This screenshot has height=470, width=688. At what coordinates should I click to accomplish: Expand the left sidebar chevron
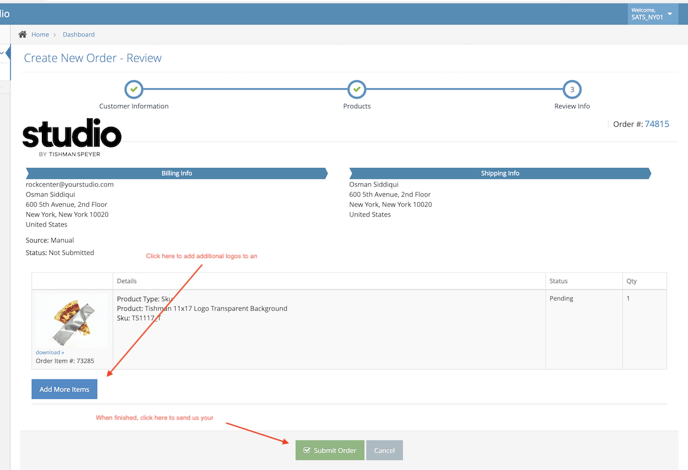pyautogui.click(x=3, y=53)
